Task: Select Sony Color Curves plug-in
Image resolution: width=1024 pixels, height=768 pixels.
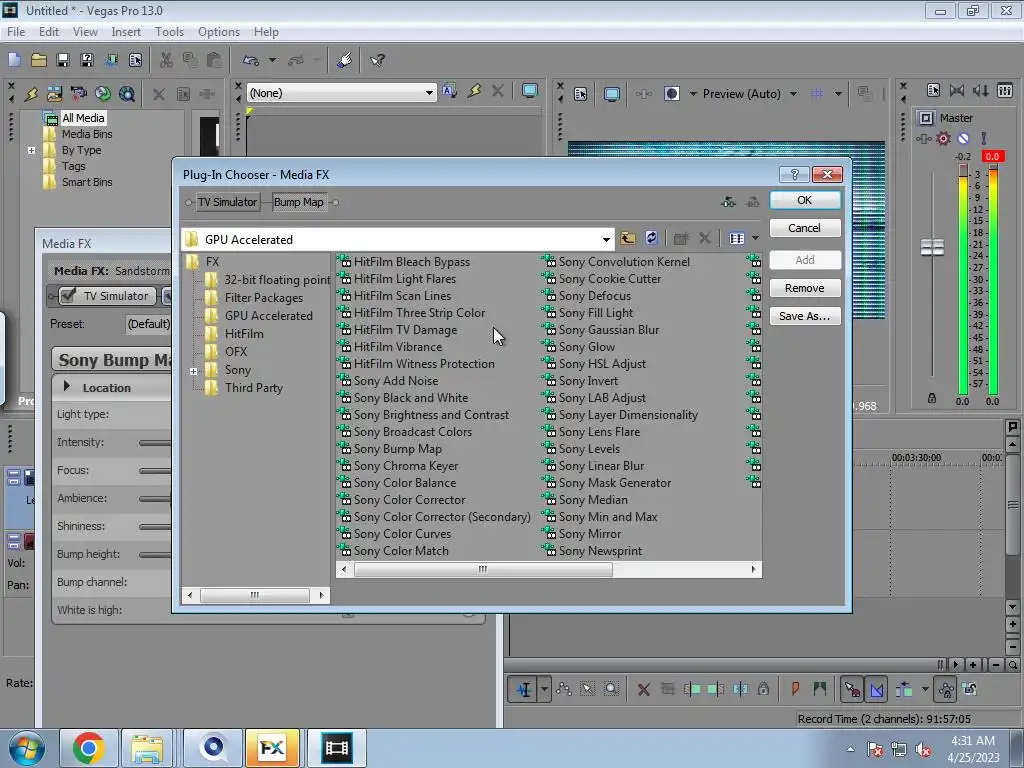Action: pos(402,534)
